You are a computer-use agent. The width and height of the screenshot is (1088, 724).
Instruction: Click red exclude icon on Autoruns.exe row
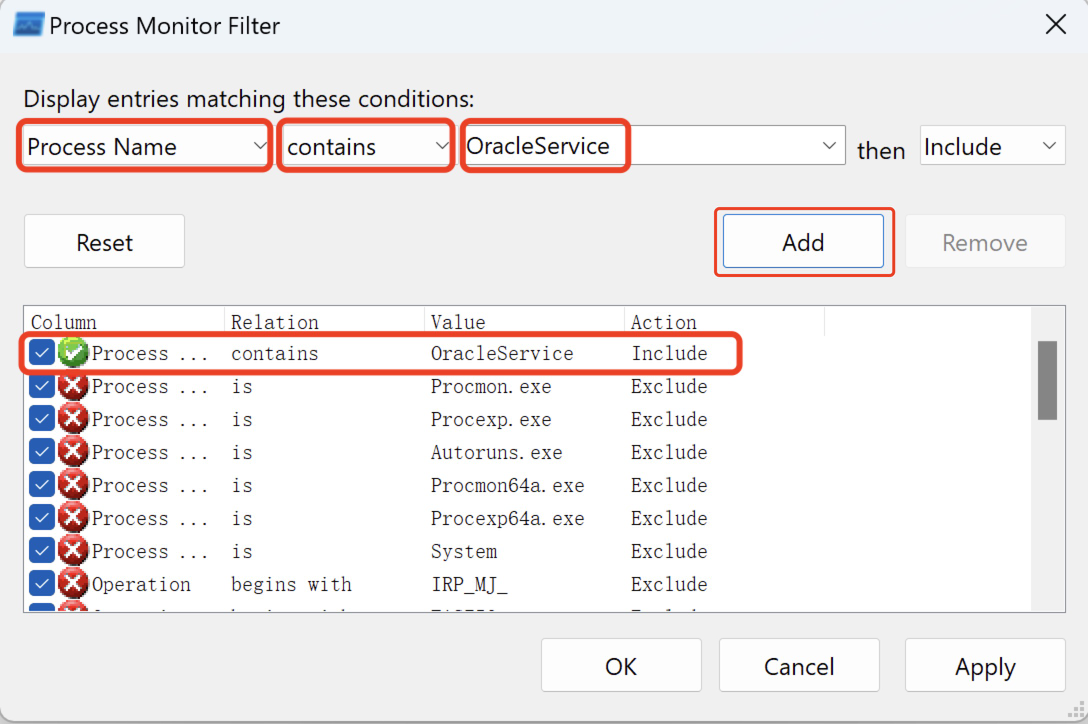tap(73, 452)
